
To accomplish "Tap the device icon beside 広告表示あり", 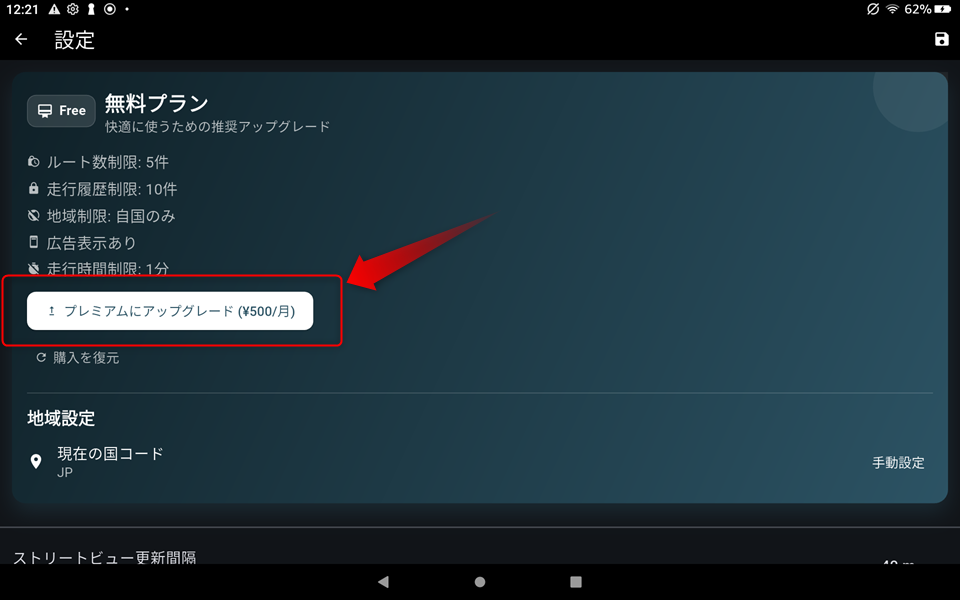I will click(x=36, y=242).
